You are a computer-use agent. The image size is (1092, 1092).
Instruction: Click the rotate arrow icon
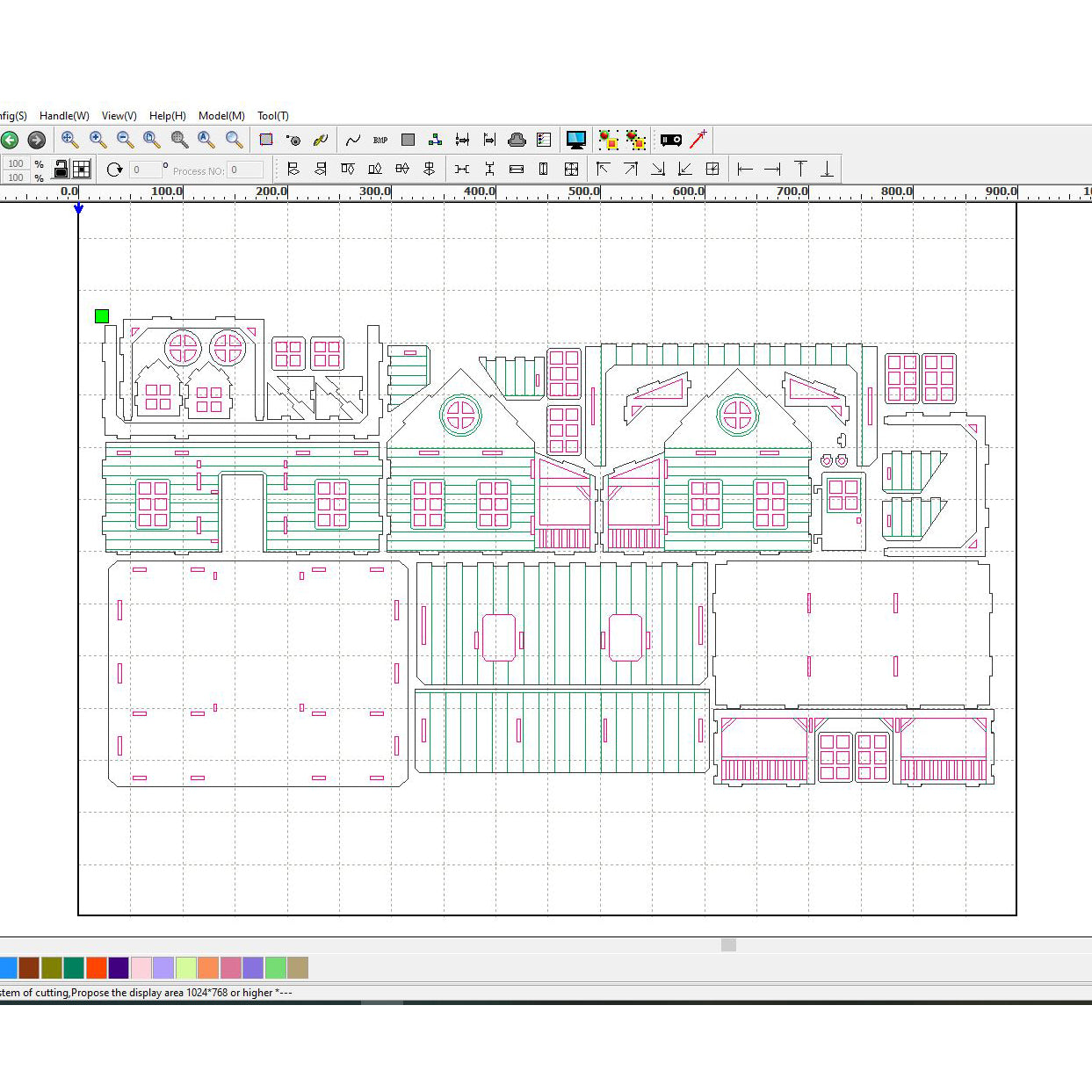click(114, 170)
